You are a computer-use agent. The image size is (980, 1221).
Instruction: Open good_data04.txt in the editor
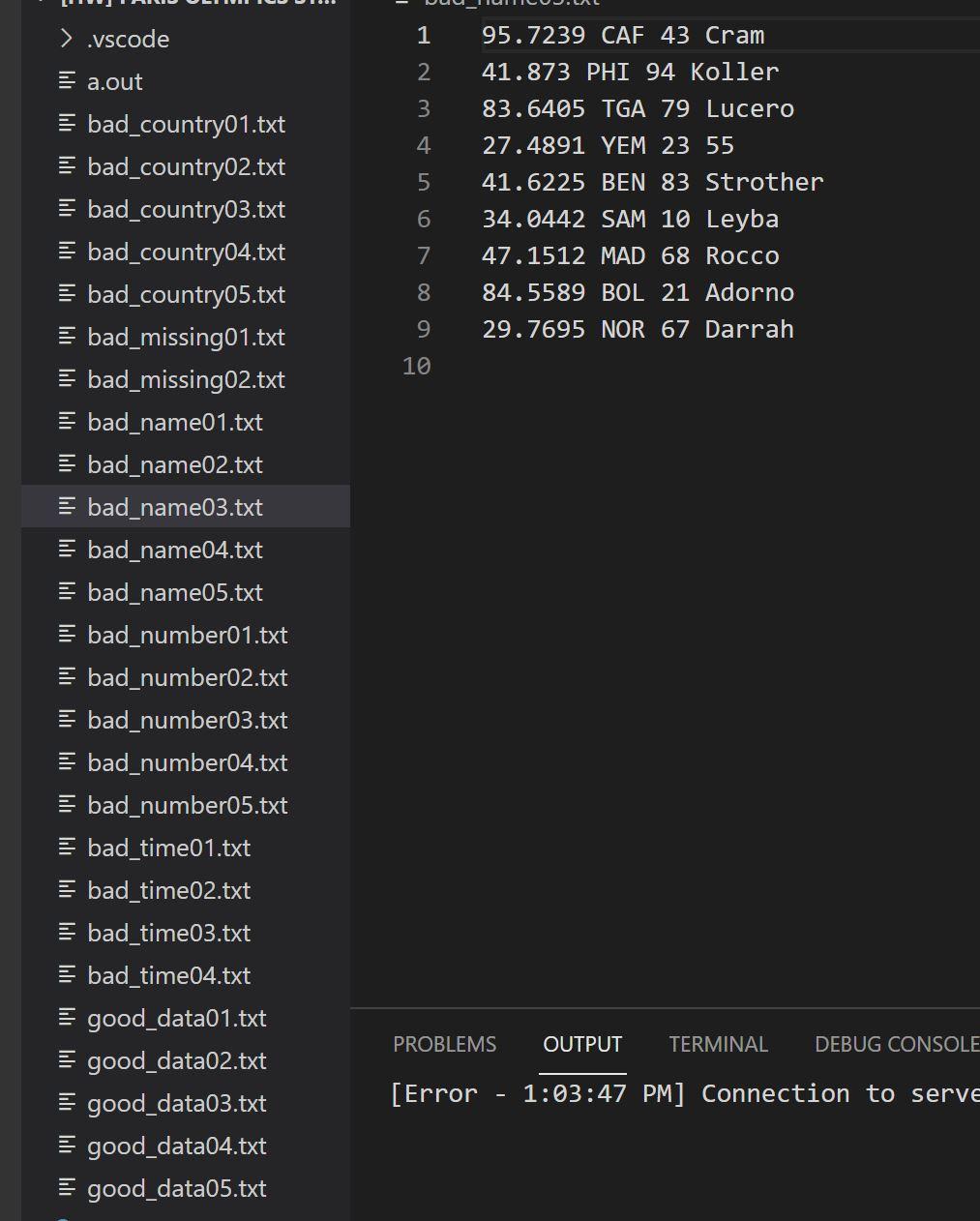point(177,1146)
